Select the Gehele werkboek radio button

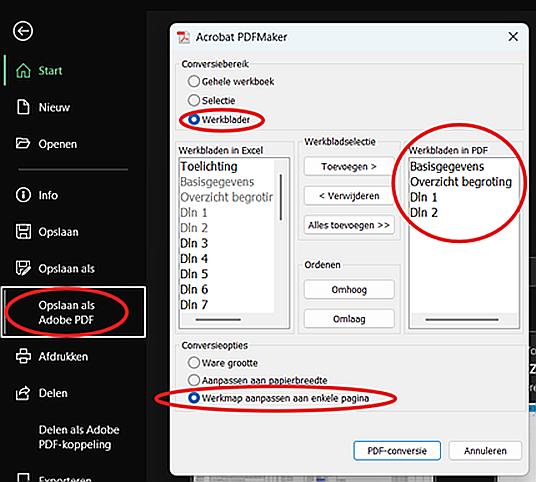pos(194,81)
